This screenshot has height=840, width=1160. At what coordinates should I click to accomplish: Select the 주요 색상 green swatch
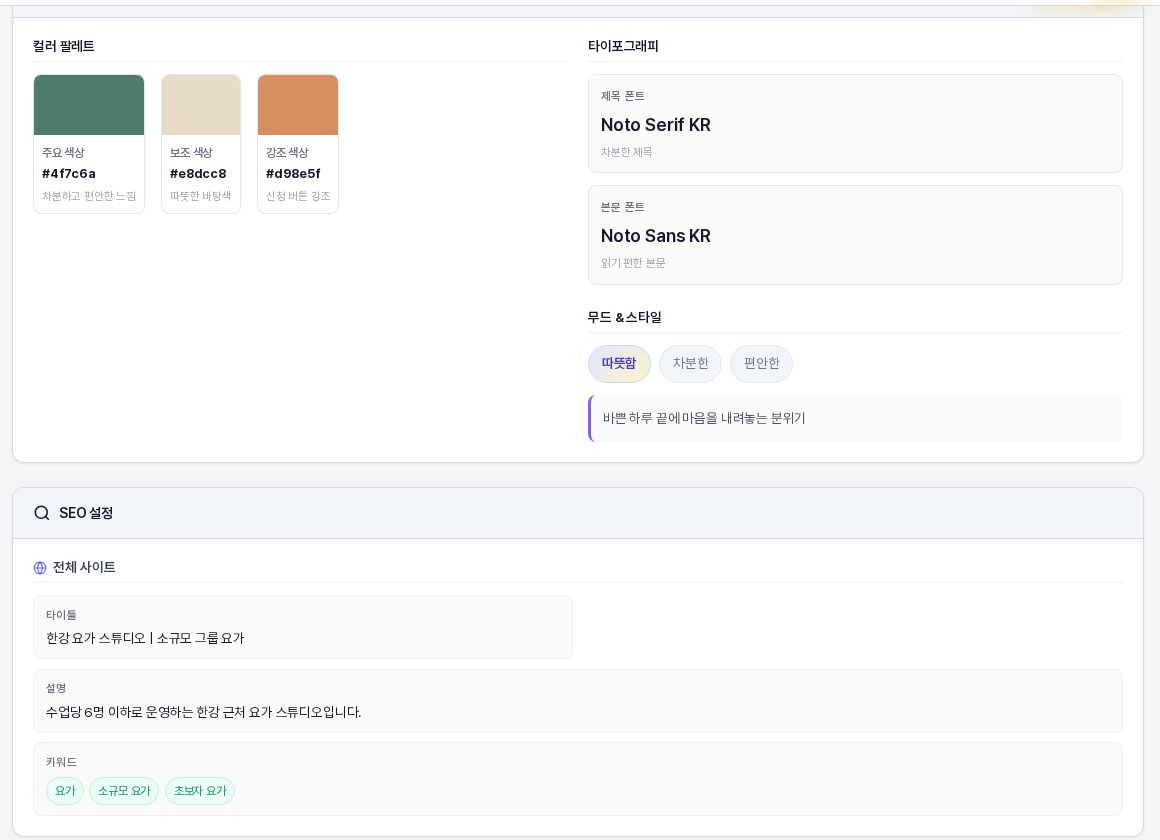(x=89, y=105)
